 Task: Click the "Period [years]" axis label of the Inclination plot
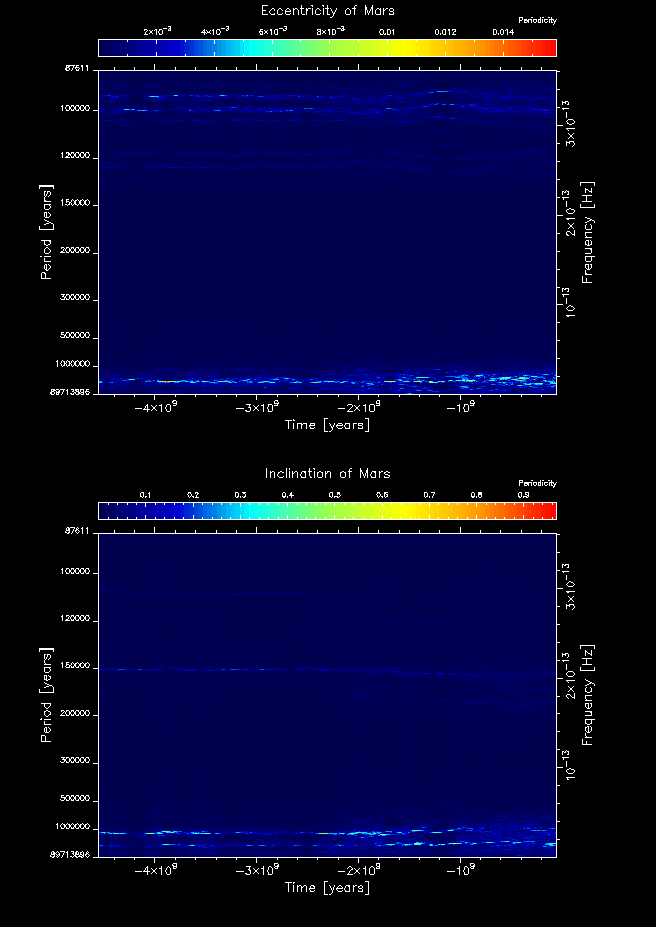(x=46, y=694)
